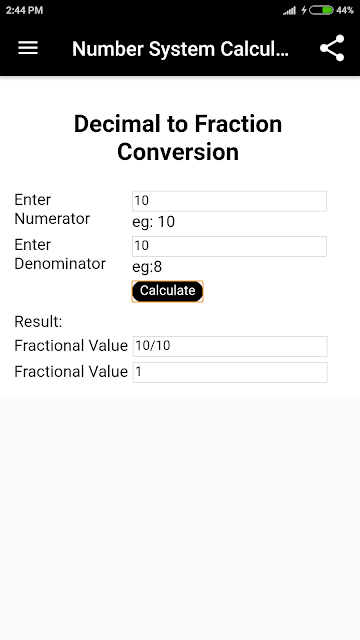
Task: Click the Enter Denominator label
Action: (60, 254)
